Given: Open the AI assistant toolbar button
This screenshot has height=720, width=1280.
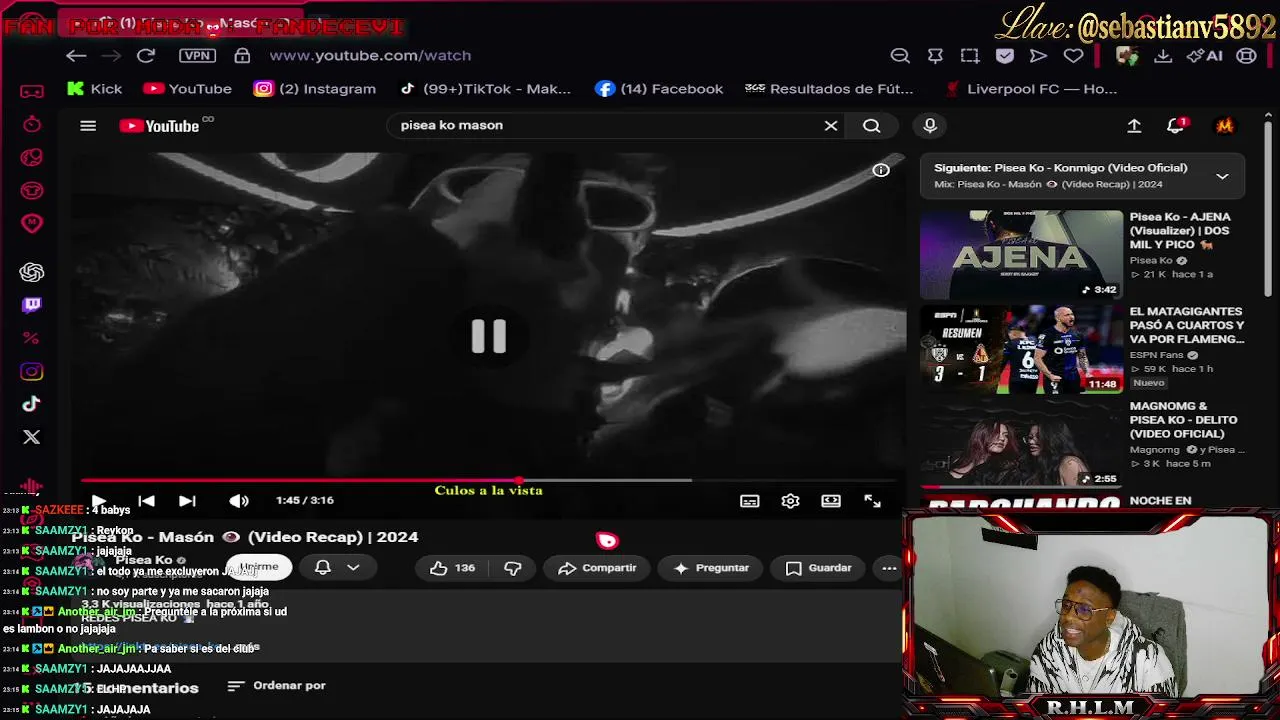Looking at the screenshot, I should pos(1204,56).
